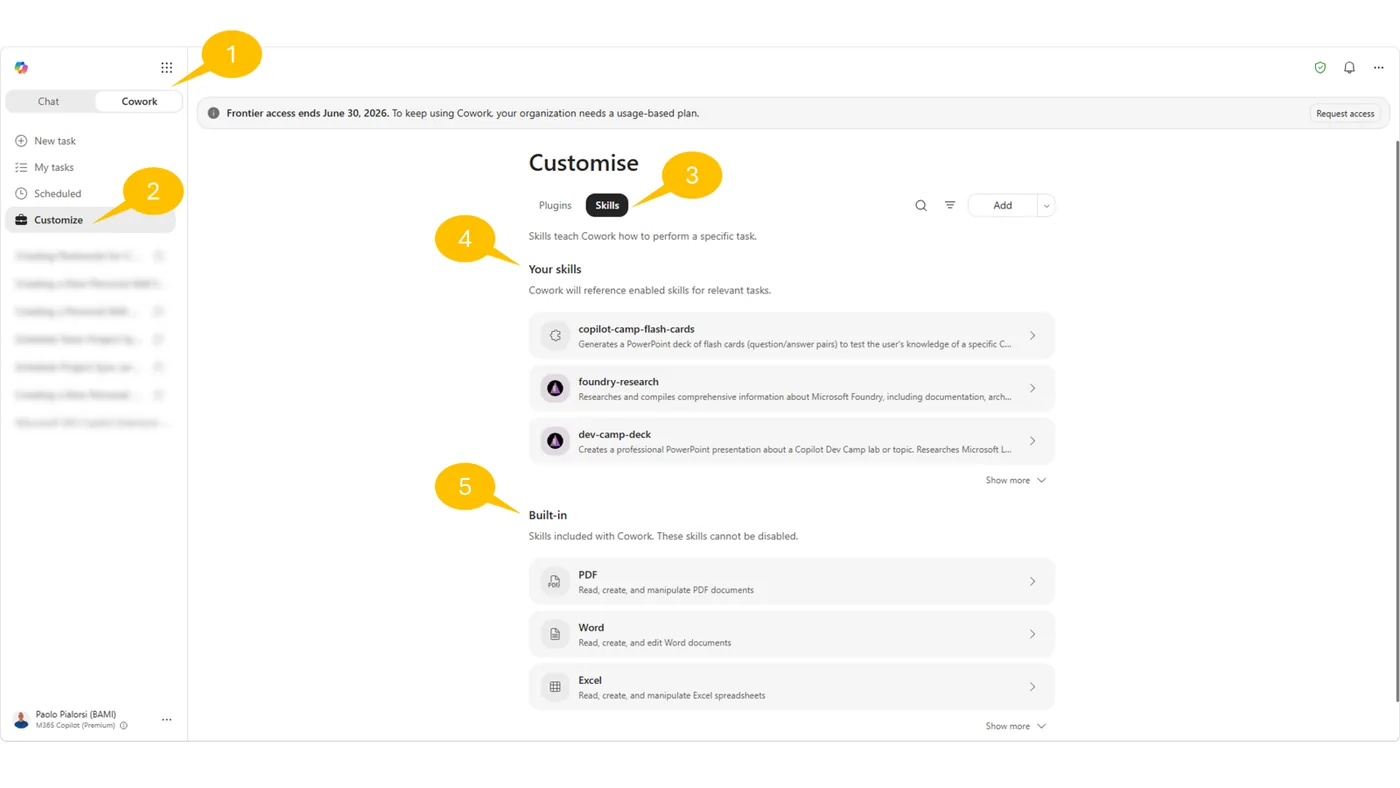Viewport: 1400px width, 788px height.
Task: Open Excel skill details chevron
Action: [1033, 687]
